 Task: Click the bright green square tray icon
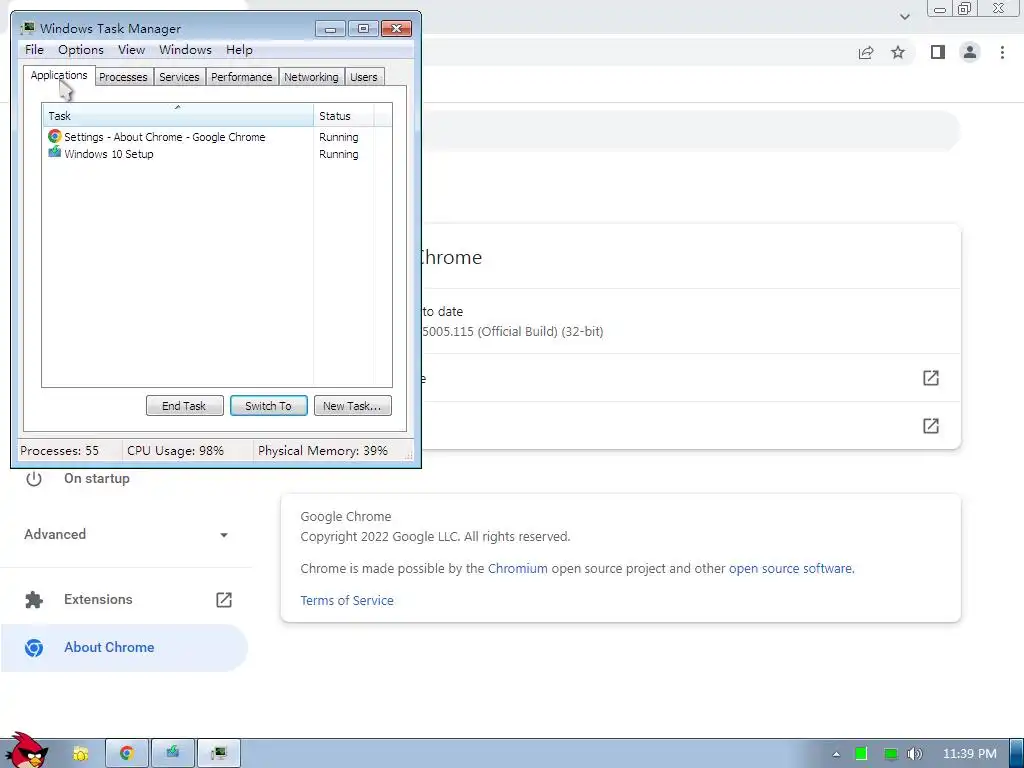pos(861,754)
